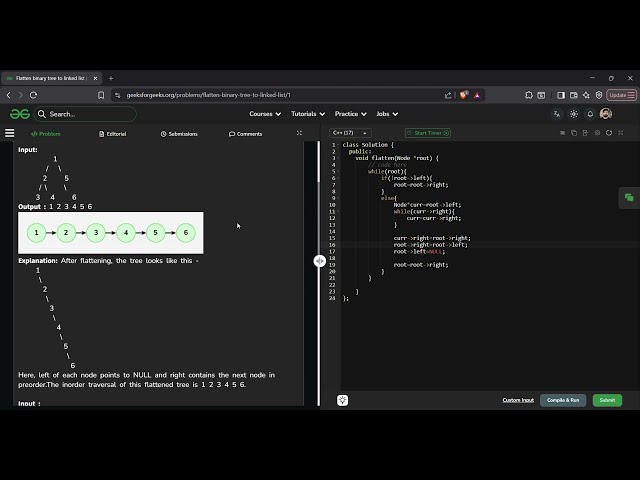
Task: Click the address bar URL
Action: [209, 95]
